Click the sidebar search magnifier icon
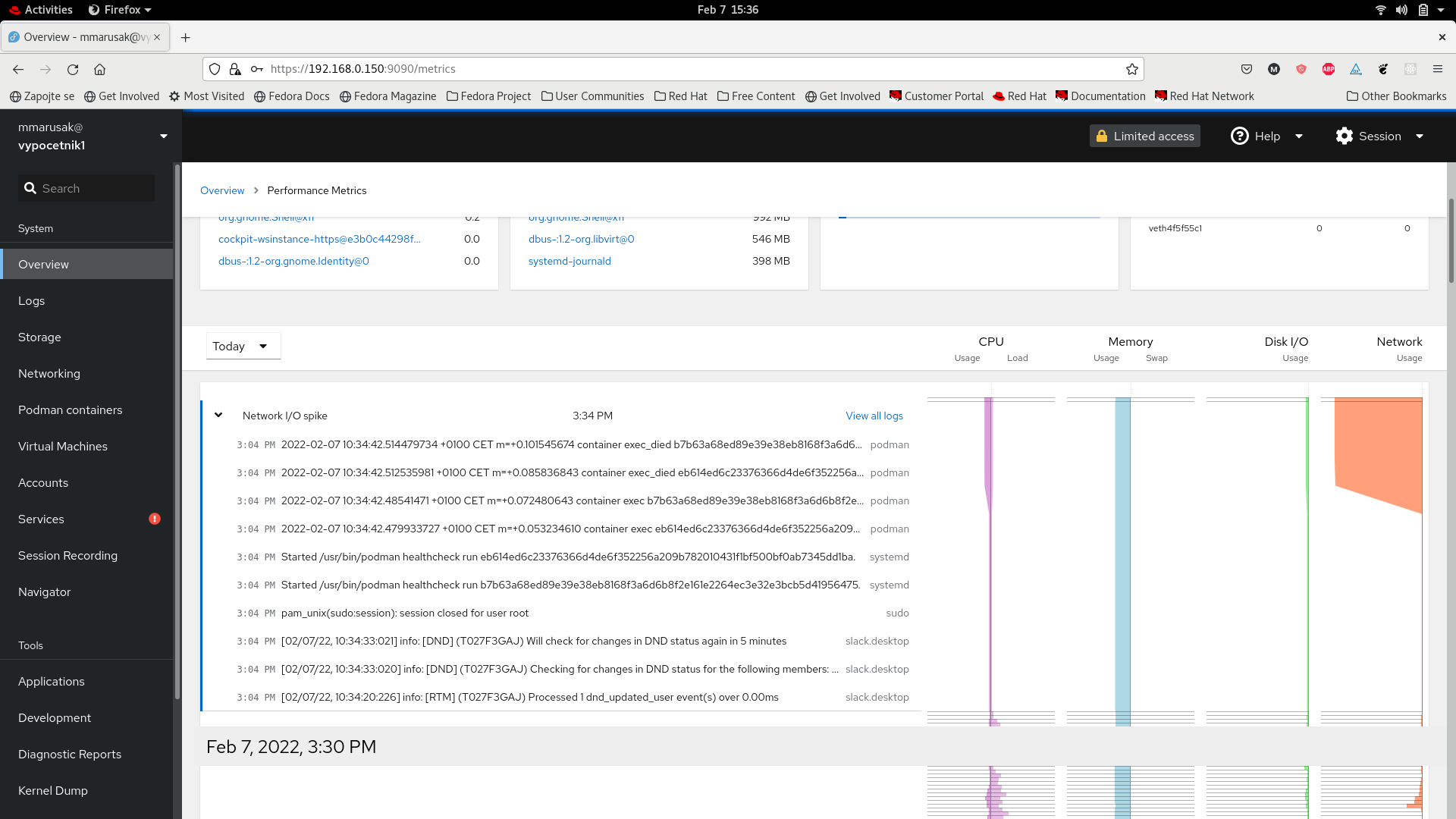Screen dimensions: 1456x819 tap(30, 187)
